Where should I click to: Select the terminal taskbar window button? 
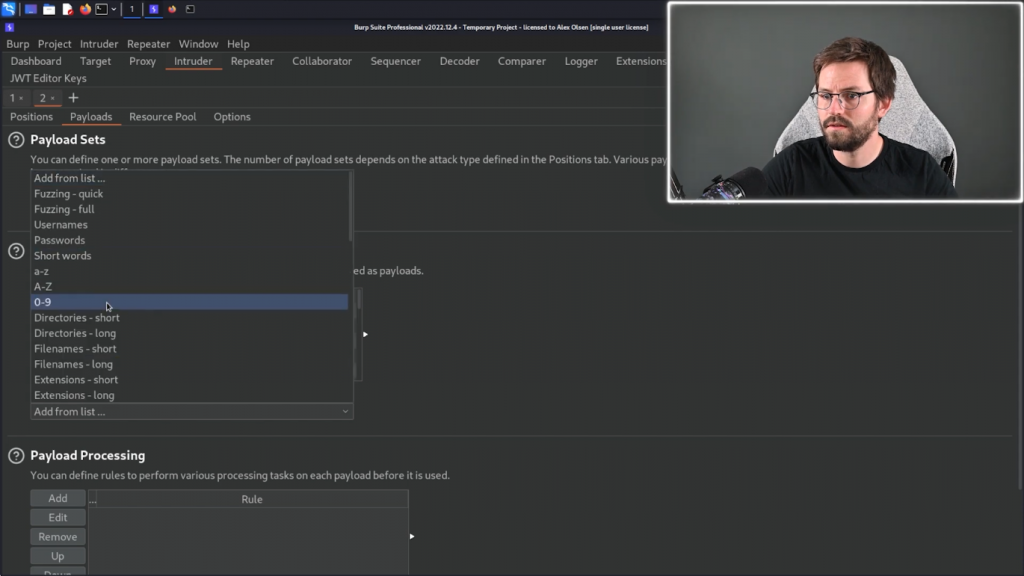191,9
